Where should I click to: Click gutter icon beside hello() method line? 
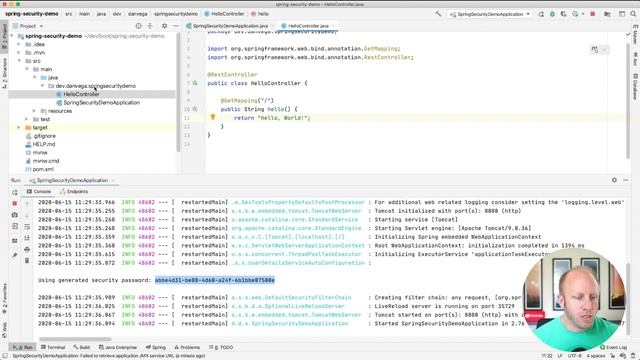195,109
